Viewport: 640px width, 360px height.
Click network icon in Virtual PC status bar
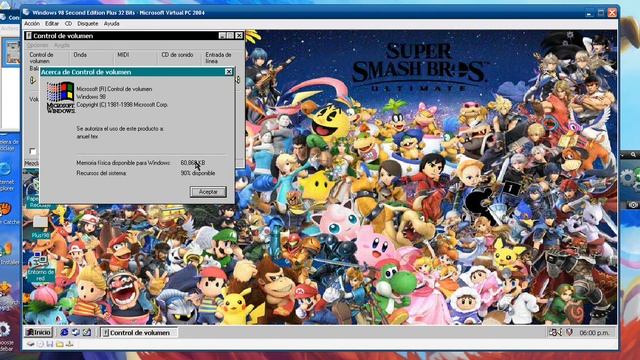click(69, 344)
